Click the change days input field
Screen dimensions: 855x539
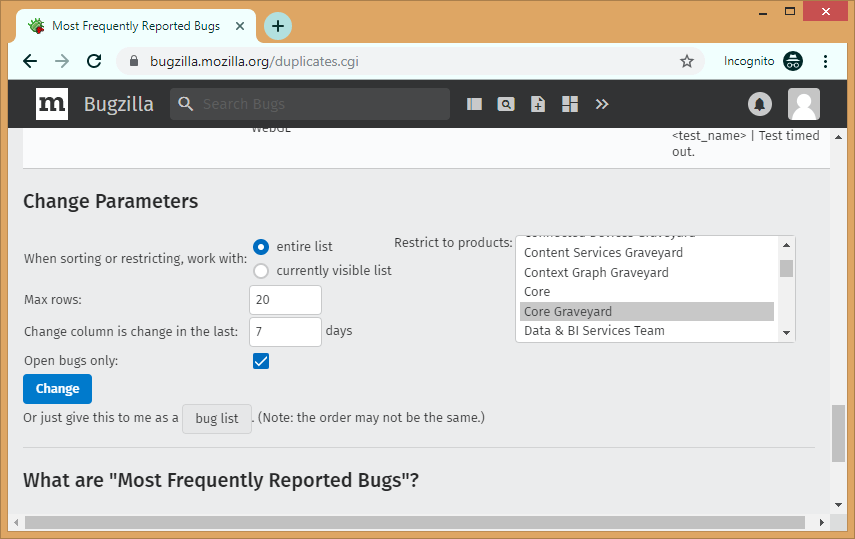(285, 332)
